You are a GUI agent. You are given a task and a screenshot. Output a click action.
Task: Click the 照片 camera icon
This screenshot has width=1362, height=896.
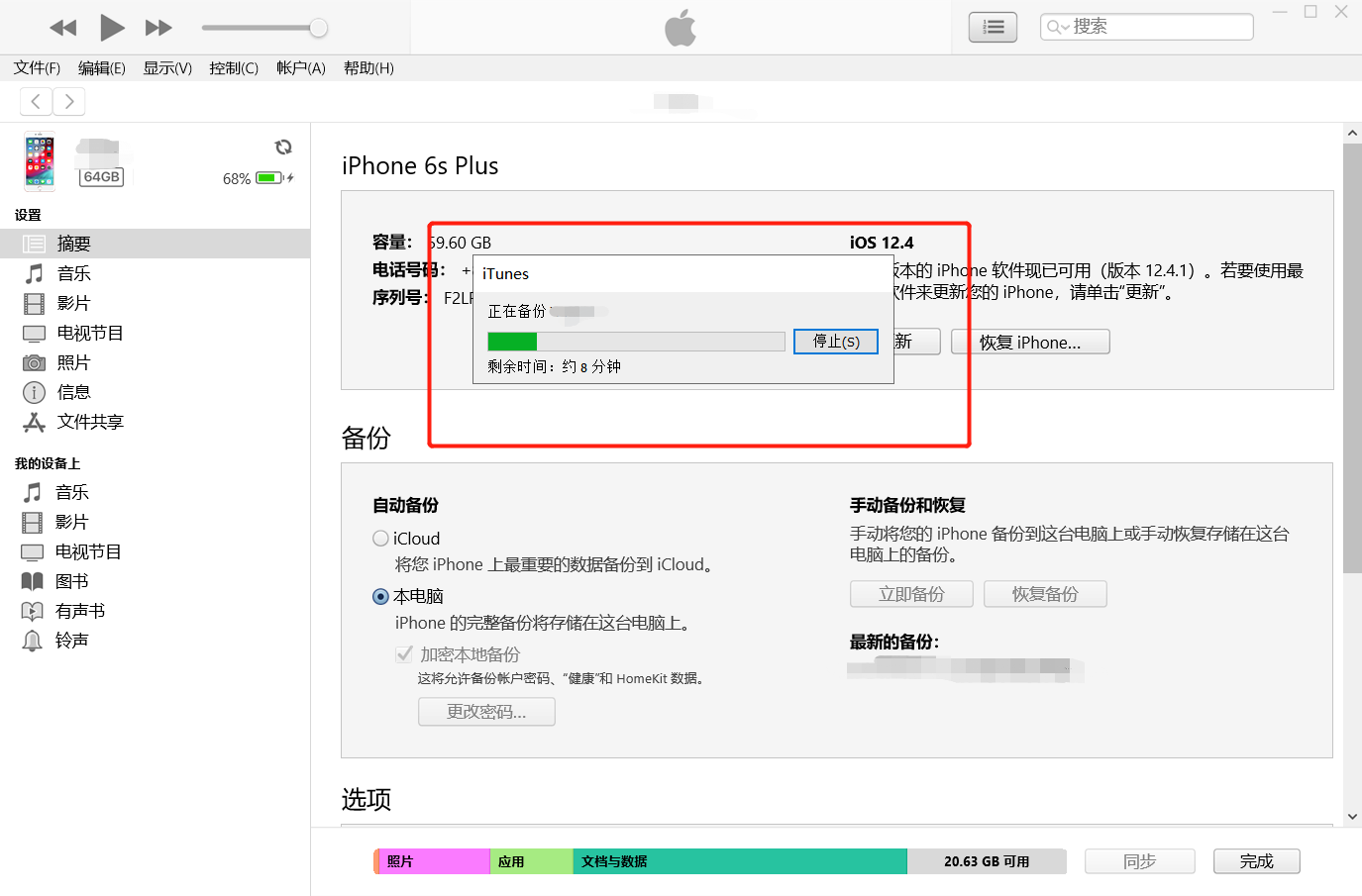coord(35,363)
